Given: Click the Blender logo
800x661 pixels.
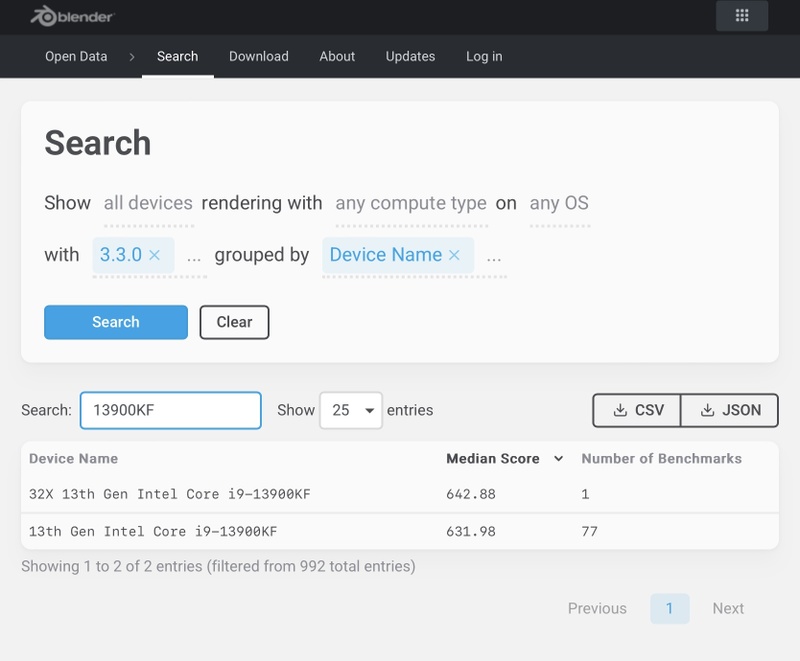Looking at the screenshot, I should pos(72,16).
